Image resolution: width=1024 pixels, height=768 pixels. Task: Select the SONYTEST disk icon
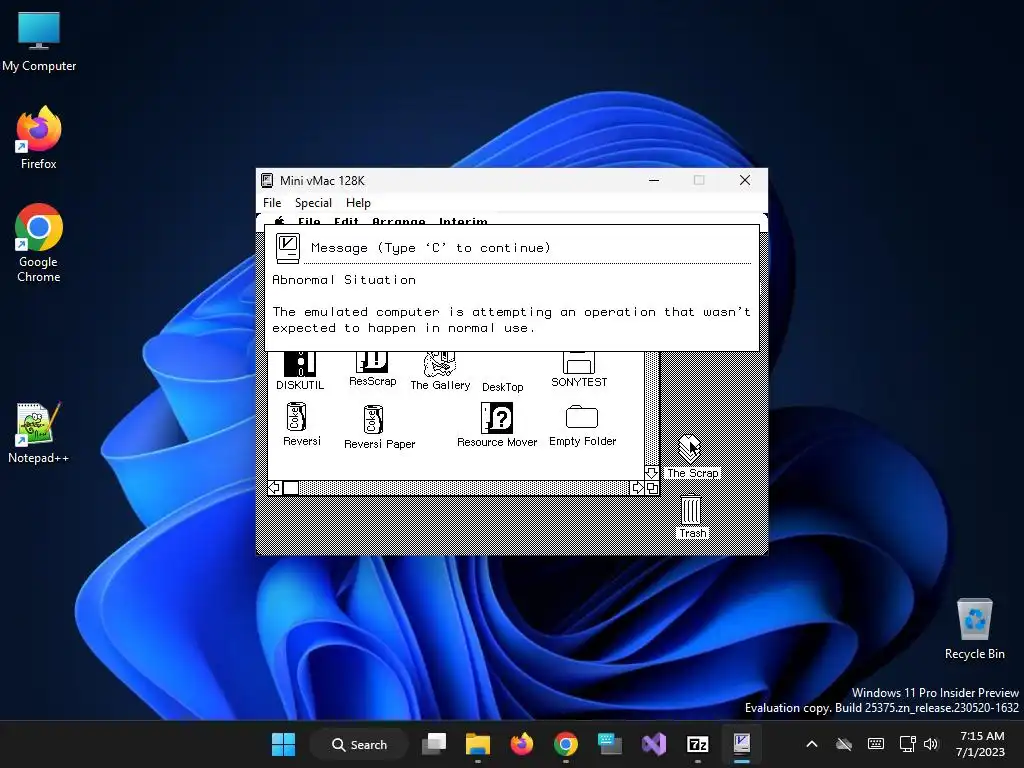tap(579, 362)
